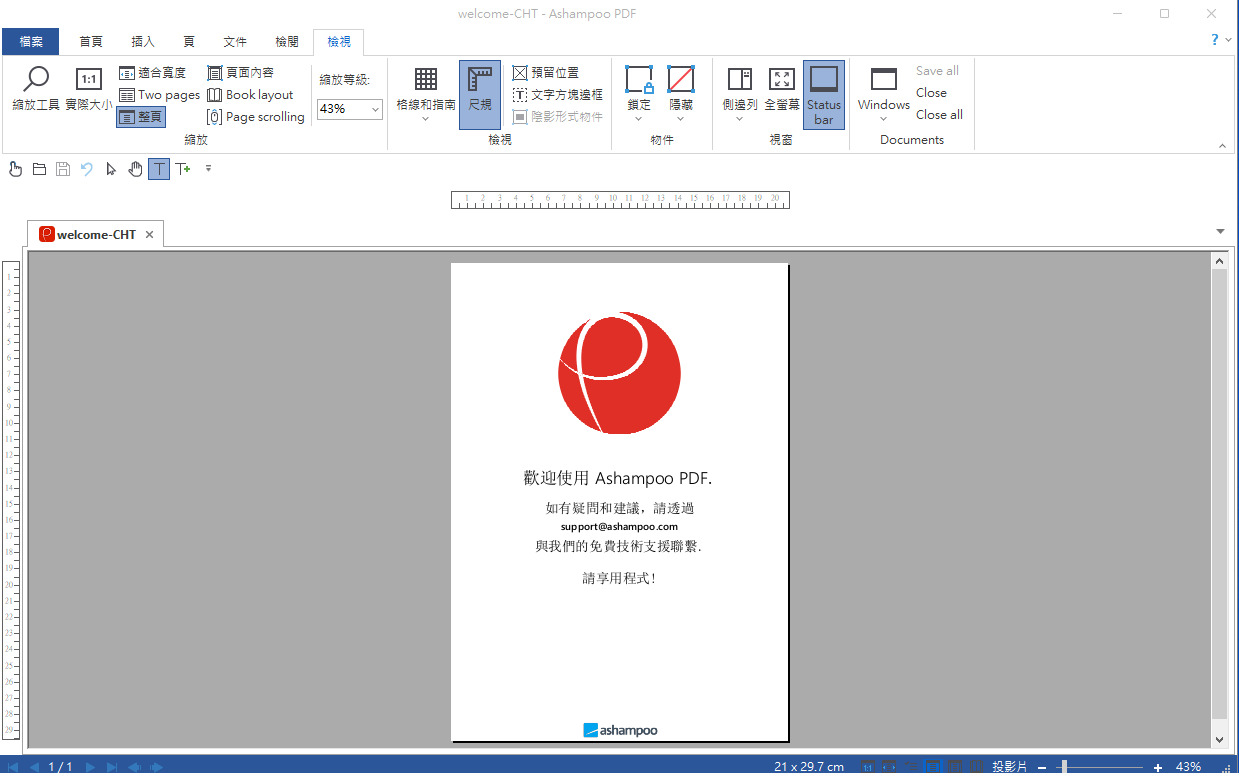Collapse the ribbon with the chevron
This screenshot has width=1239, height=773.
[x=1222, y=146]
